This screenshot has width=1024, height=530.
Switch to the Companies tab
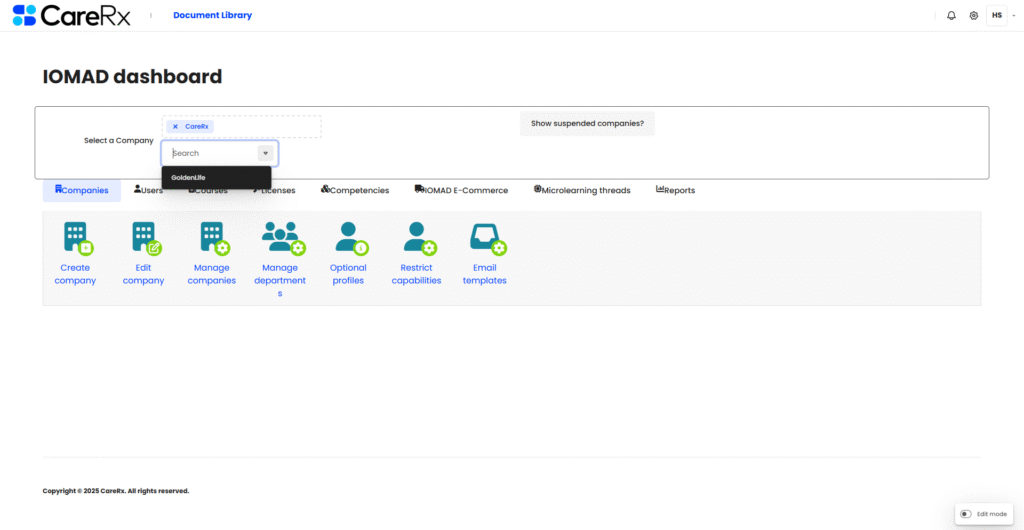point(82,191)
